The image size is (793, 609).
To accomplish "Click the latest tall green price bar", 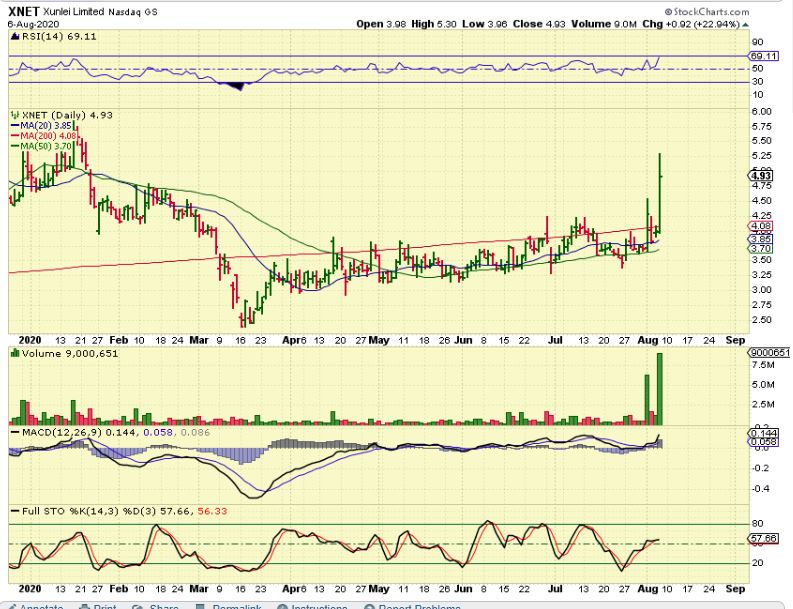I will tap(660, 192).
